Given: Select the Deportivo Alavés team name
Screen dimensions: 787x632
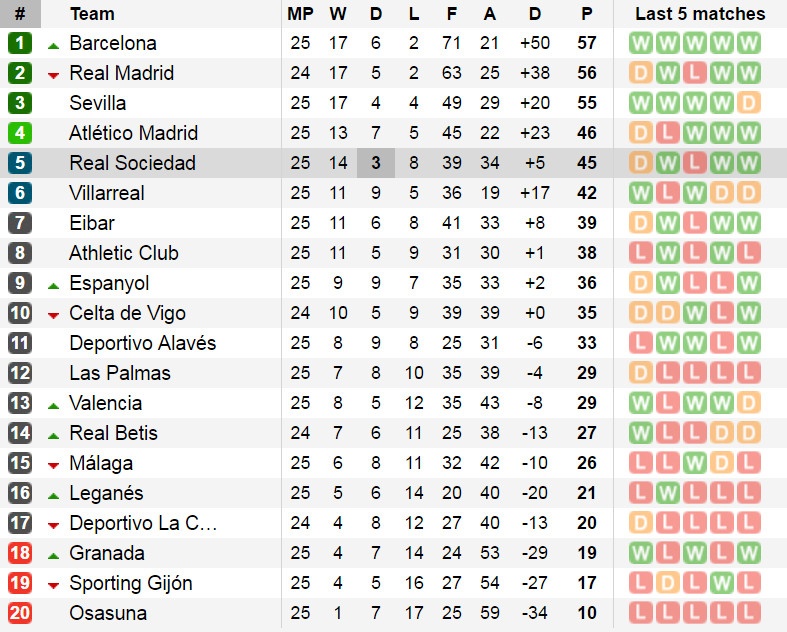Looking at the screenshot, I should [x=142, y=344].
